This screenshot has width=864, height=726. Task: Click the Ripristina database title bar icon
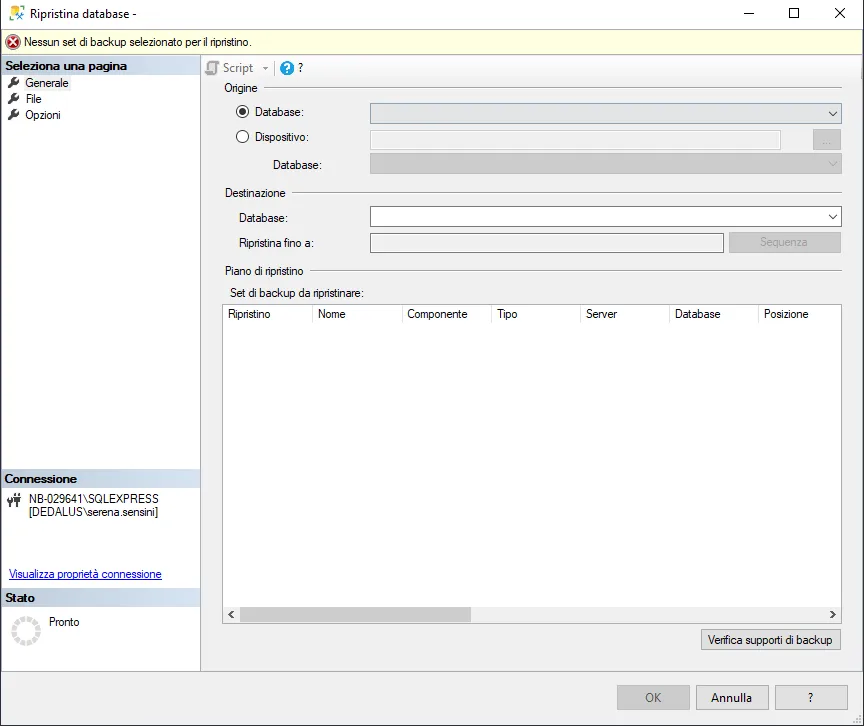pos(17,13)
